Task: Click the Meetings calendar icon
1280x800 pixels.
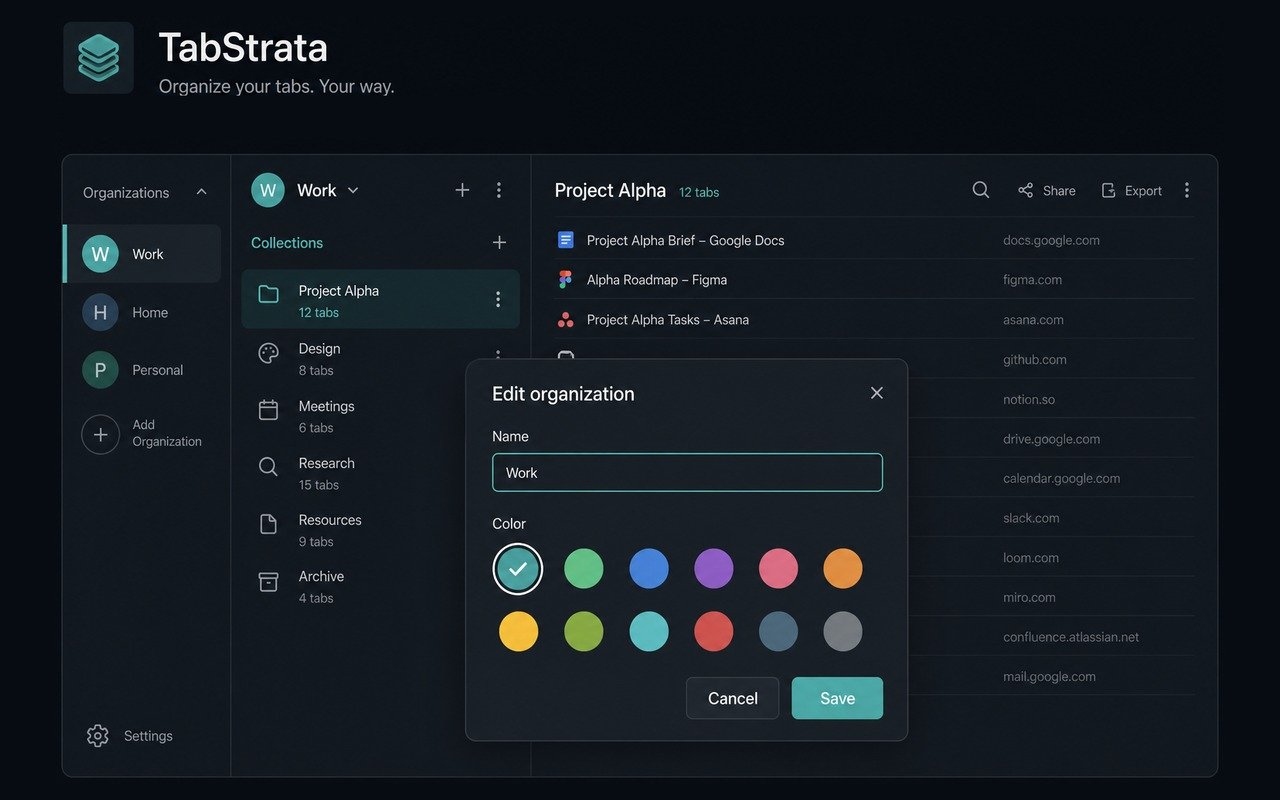Action: pyautogui.click(x=268, y=410)
